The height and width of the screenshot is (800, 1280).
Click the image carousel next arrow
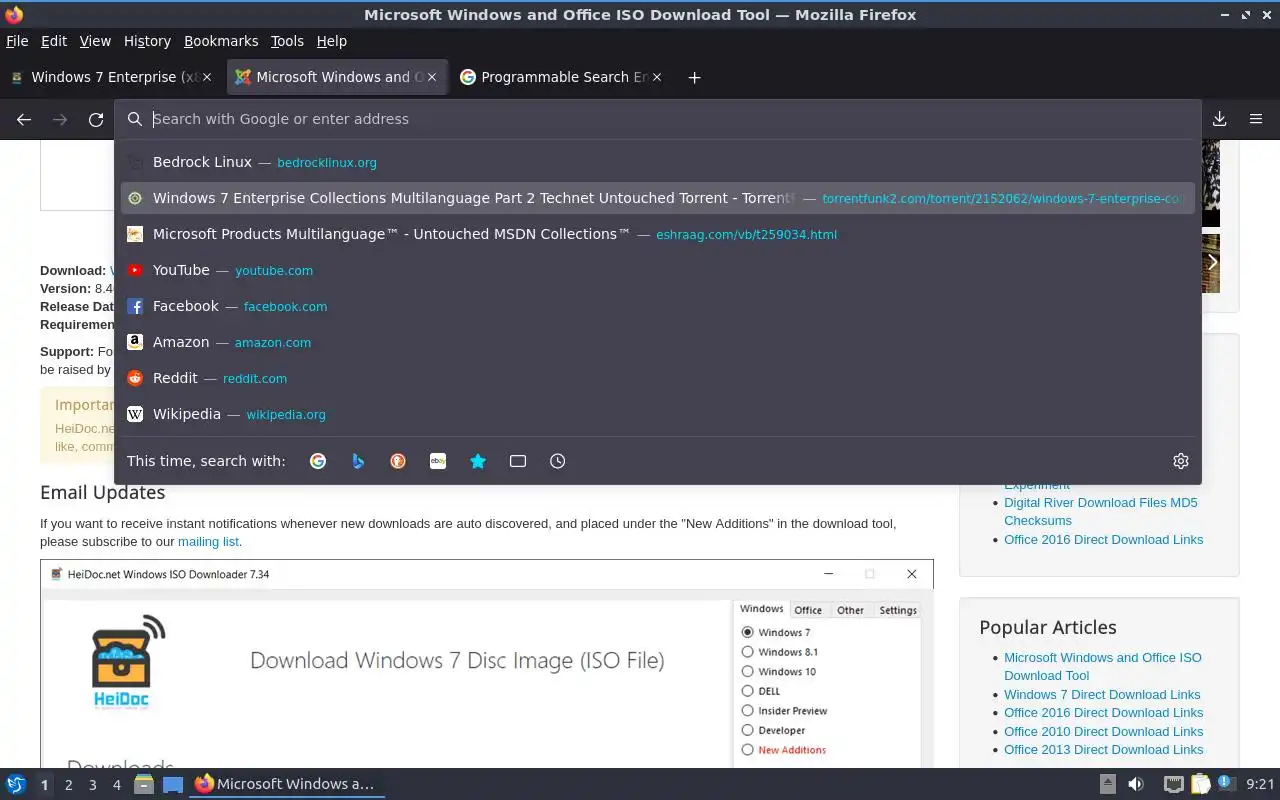1211,262
